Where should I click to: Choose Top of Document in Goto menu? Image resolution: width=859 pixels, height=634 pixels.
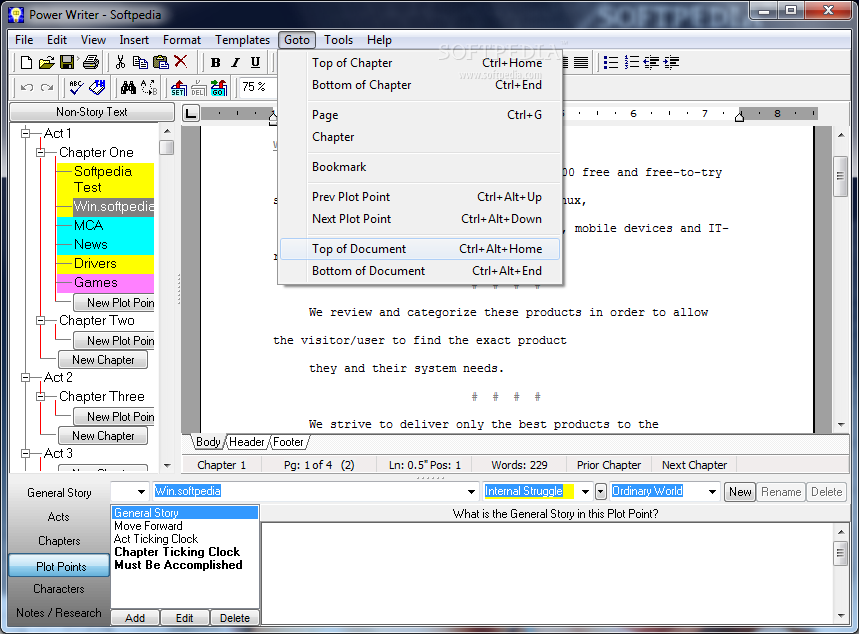[x=420, y=249]
